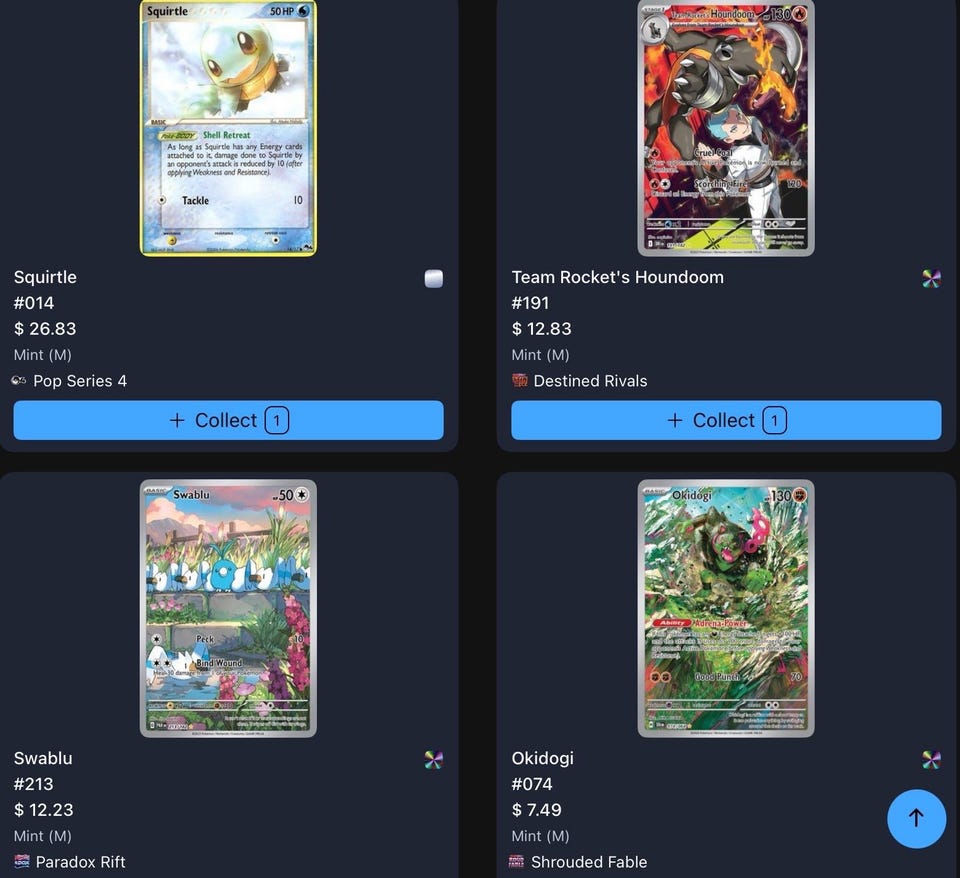Collect the Team Rocket's Houndoom card

[726, 420]
